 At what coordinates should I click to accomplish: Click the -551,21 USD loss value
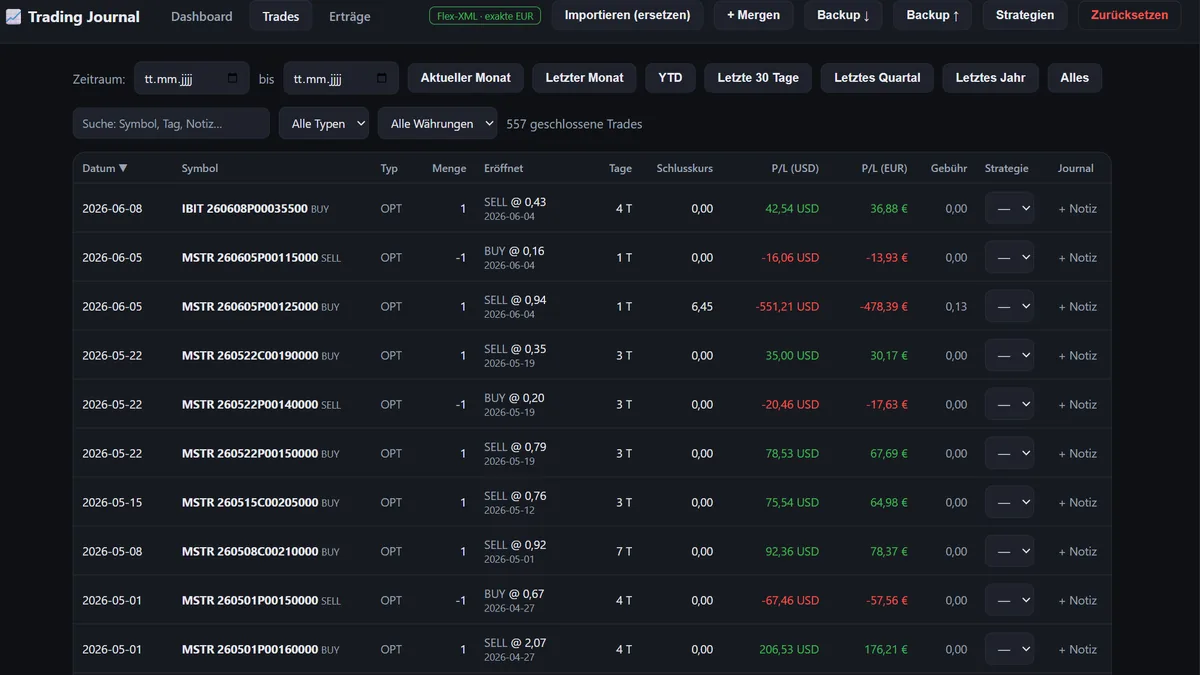pyautogui.click(x=787, y=307)
